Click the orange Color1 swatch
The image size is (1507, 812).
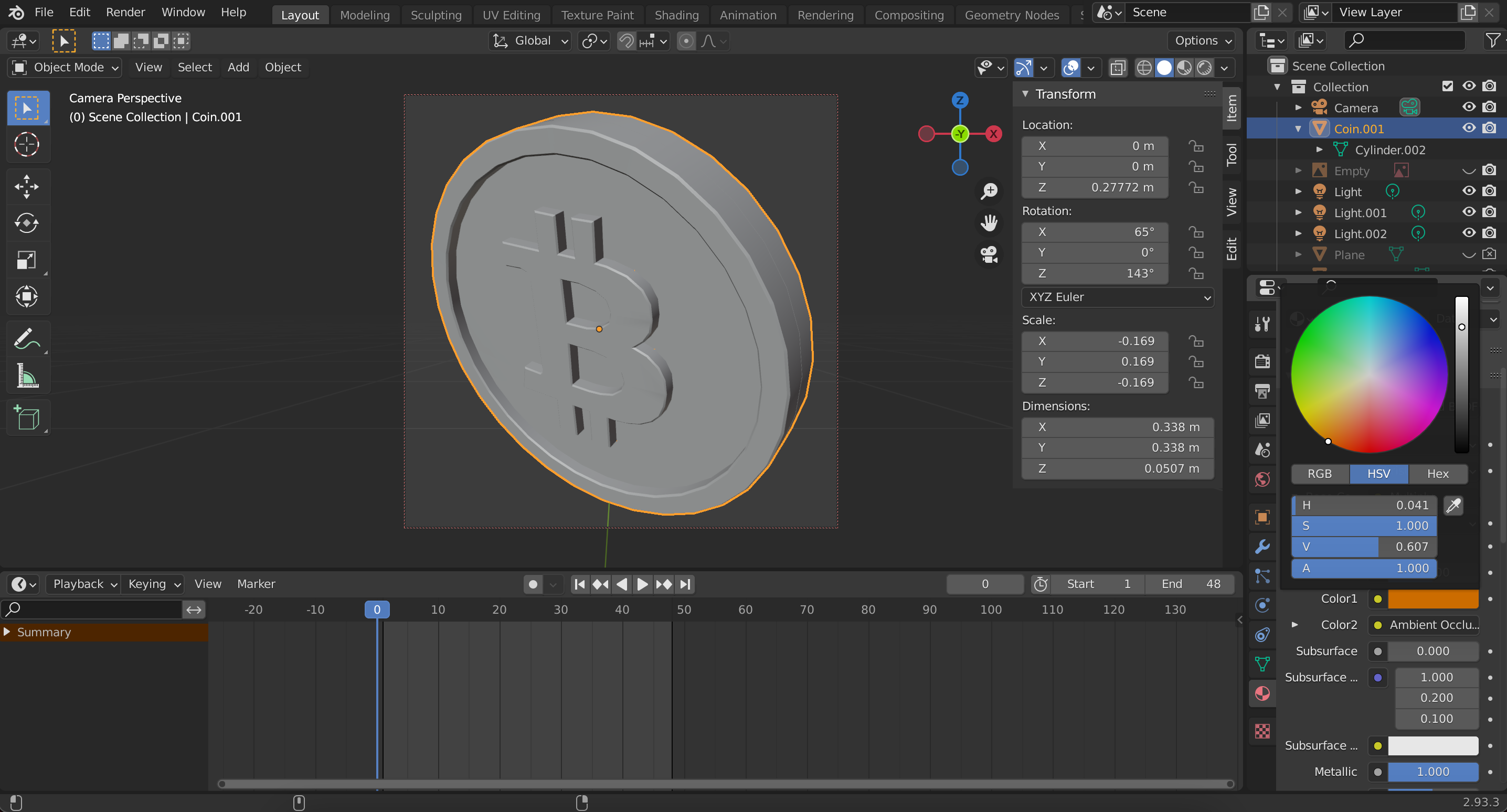point(1432,599)
